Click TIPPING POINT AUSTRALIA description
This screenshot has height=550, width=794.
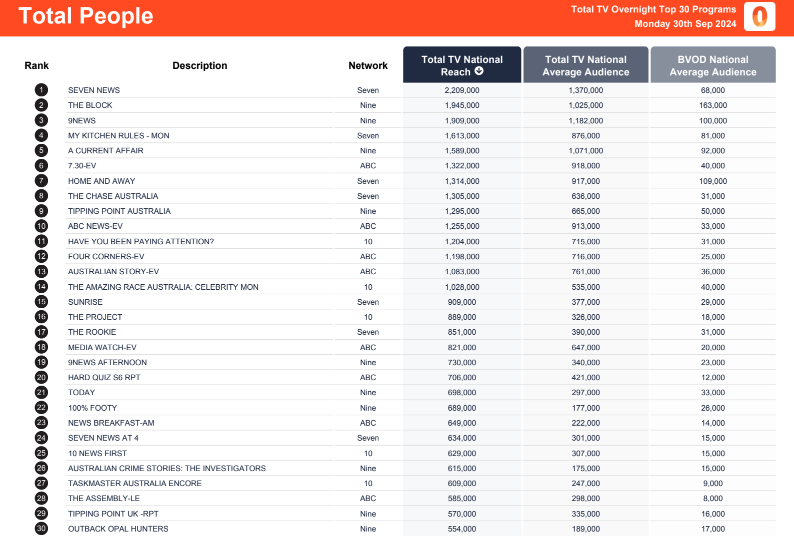119,211
